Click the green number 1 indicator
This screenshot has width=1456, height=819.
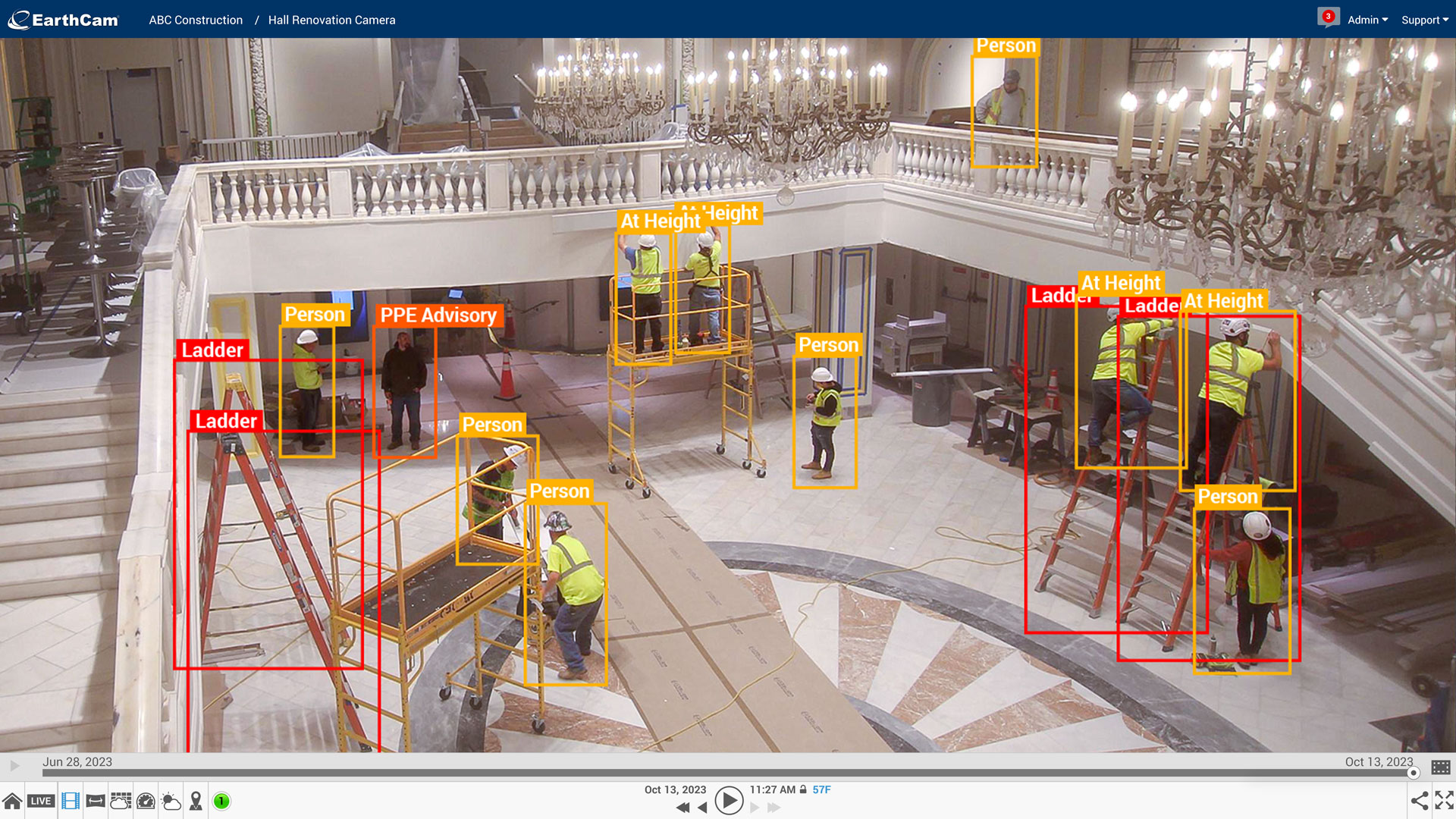(221, 801)
